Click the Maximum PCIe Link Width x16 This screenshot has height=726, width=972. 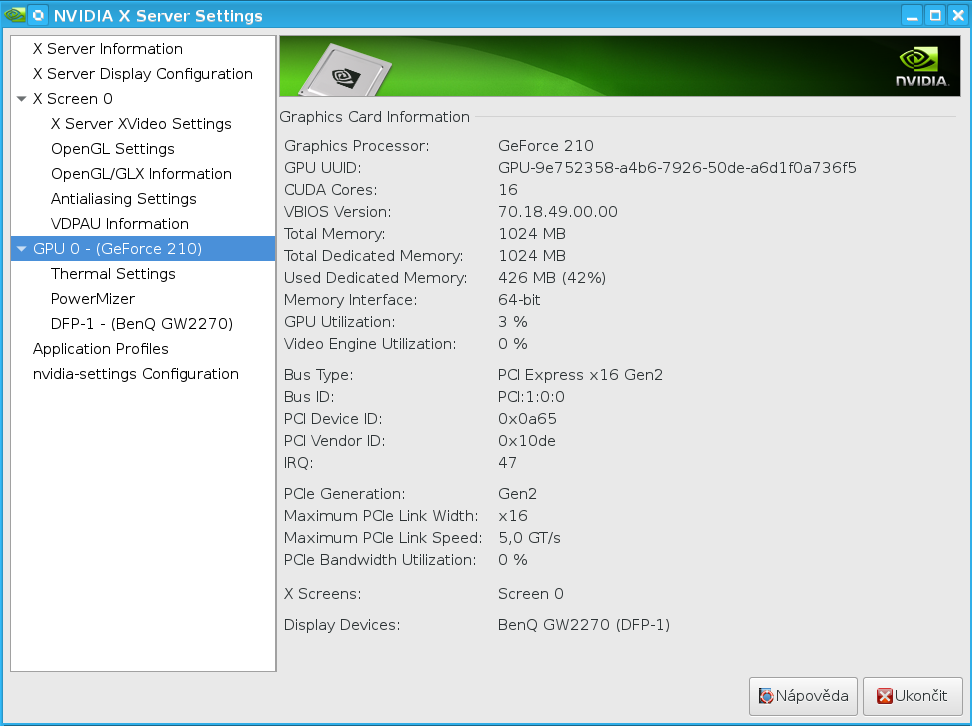[513, 516]
